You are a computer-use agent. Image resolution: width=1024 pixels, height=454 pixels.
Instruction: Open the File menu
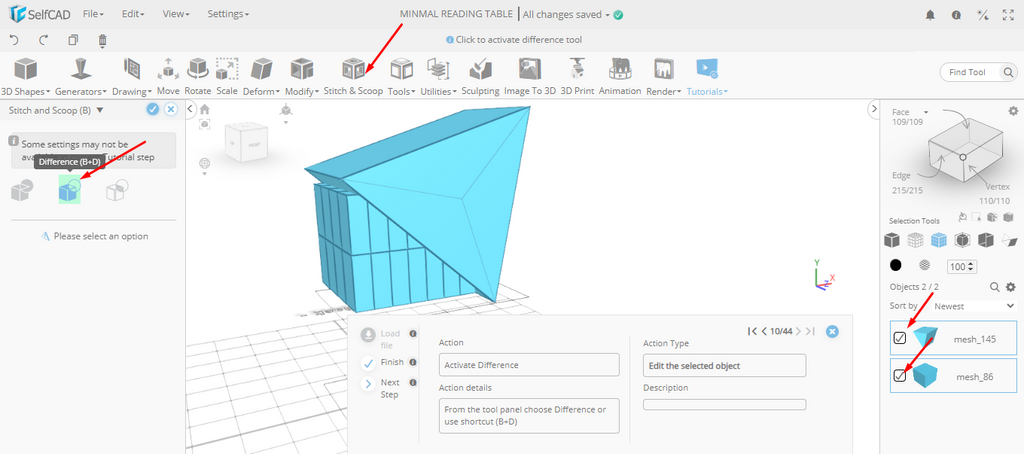tap(92, 15)
